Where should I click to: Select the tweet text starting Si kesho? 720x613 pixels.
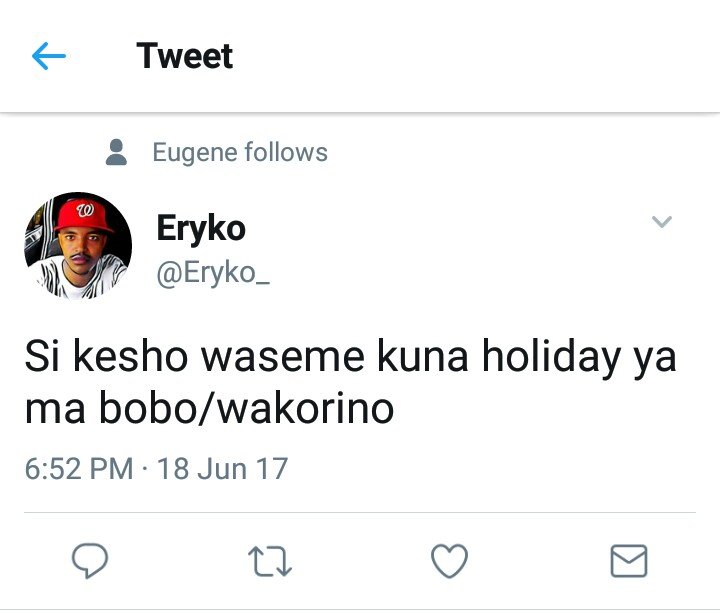[x=350, y=382]
